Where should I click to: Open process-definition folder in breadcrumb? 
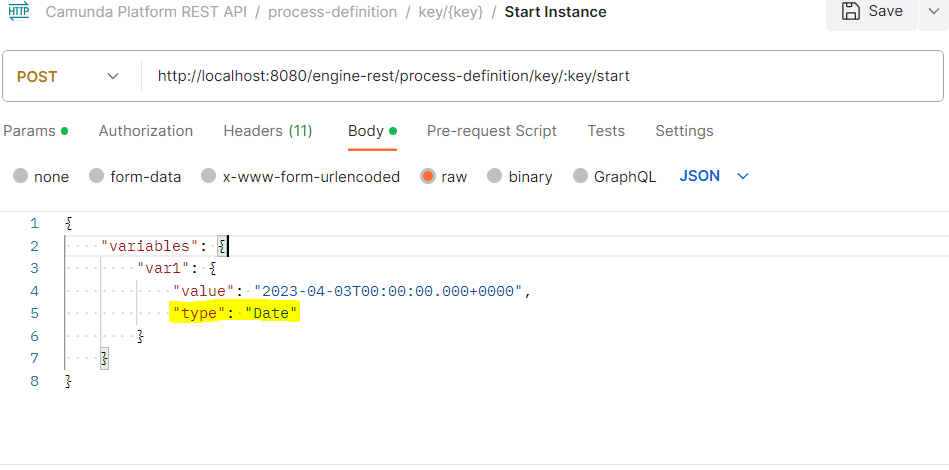pos(332,12)
